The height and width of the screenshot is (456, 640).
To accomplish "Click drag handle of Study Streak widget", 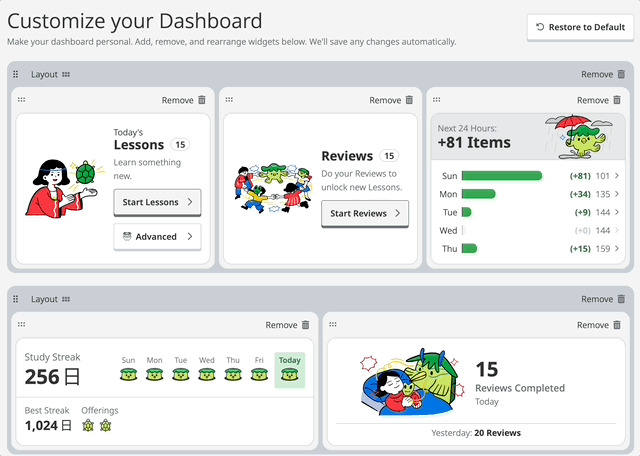I will [22, 325].
